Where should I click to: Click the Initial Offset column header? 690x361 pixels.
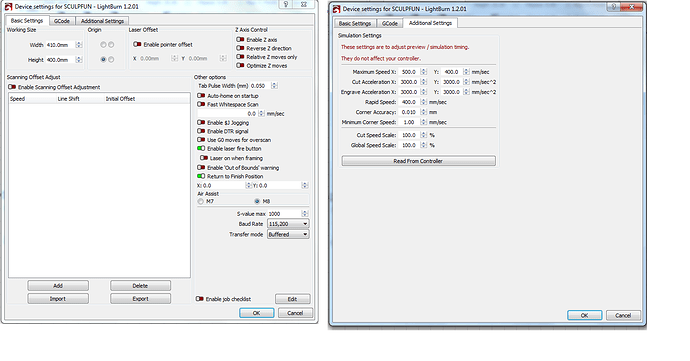pyautogui.click(x=120, y=99)
